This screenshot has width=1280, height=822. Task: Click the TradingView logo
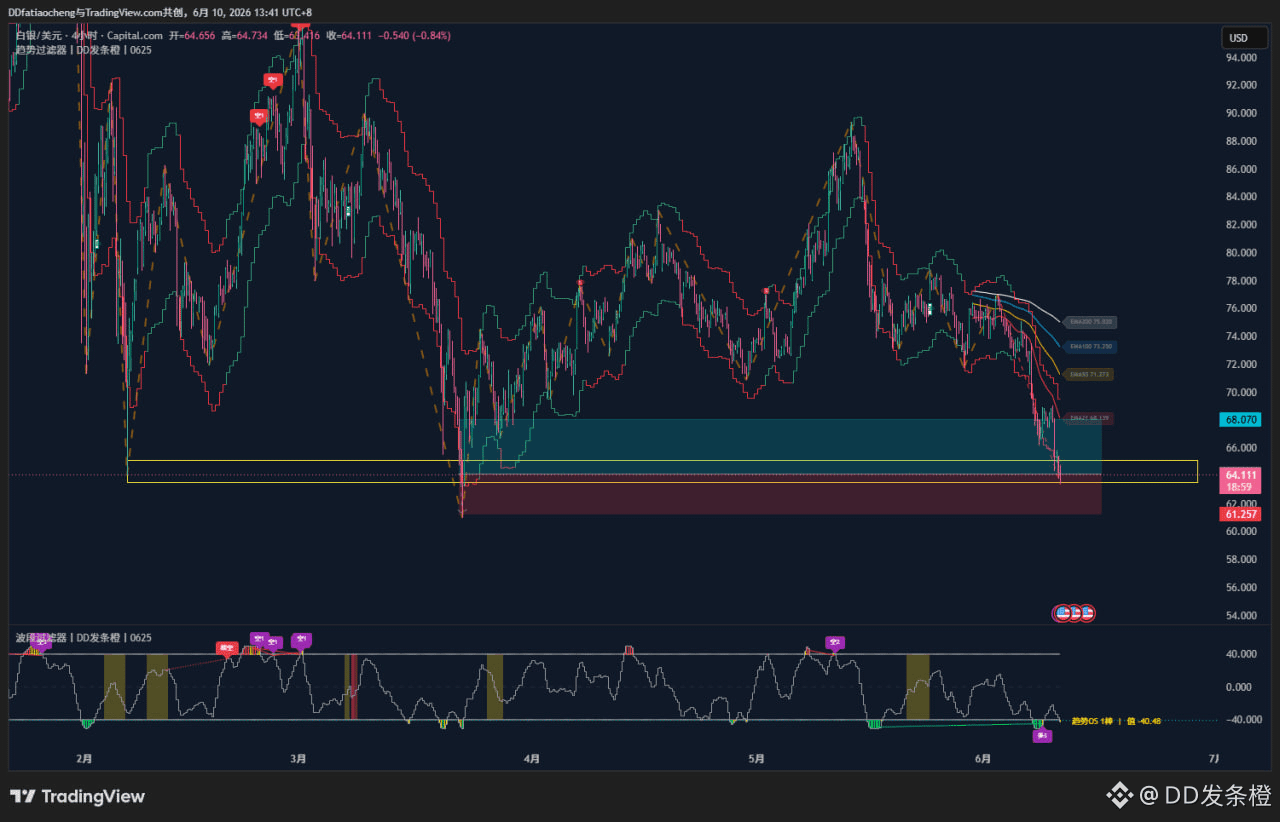point(77,797)
